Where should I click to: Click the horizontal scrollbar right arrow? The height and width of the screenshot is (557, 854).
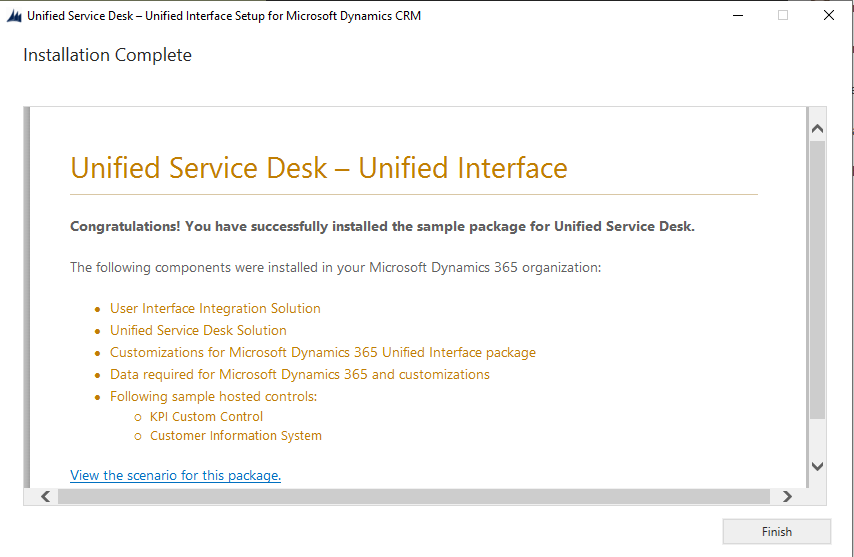pos(787,496)
